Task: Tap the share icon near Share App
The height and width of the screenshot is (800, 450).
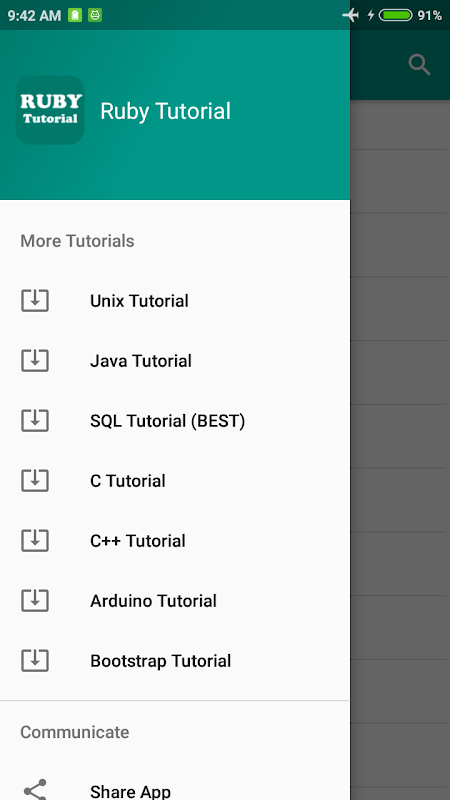Action: pyautogui.click(x=35, y=790)
